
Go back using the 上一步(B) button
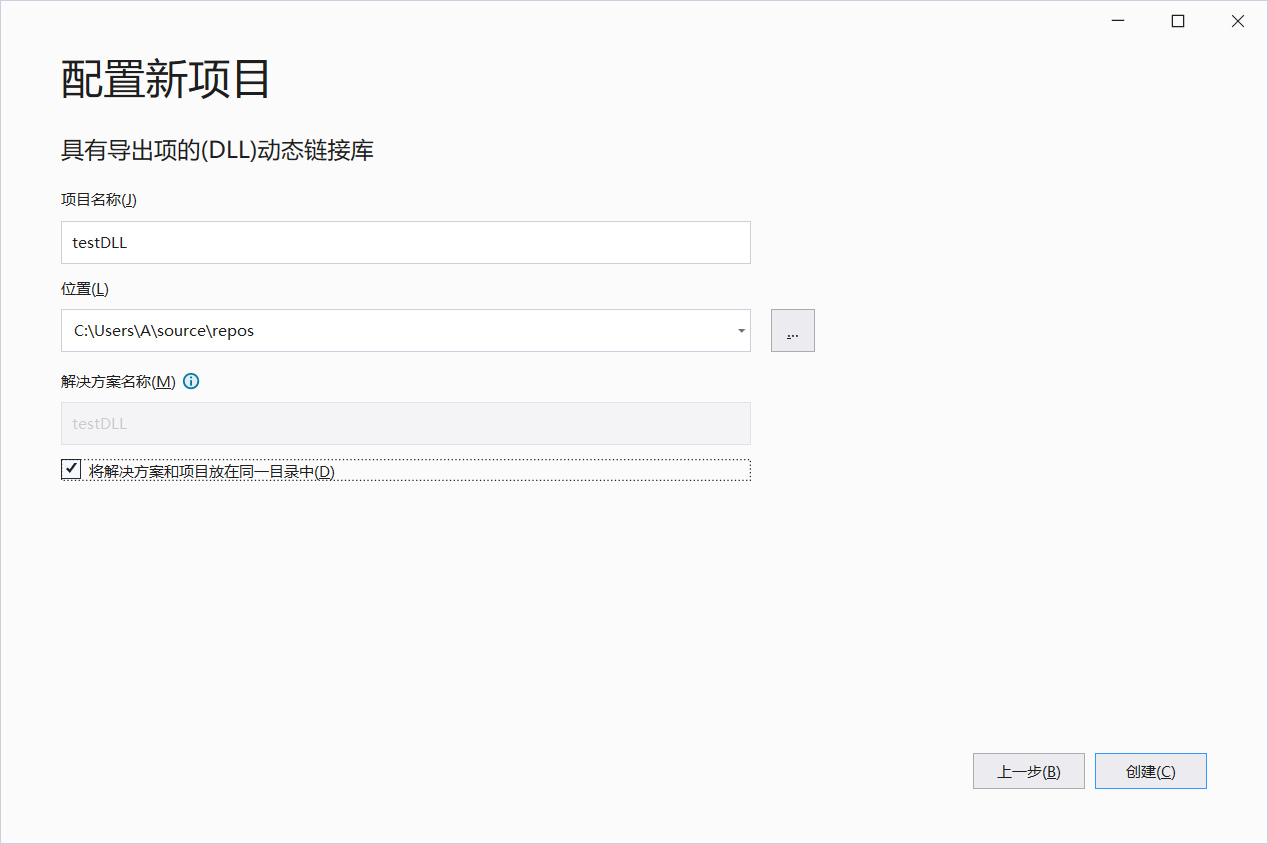click(x=1028, y=770)
